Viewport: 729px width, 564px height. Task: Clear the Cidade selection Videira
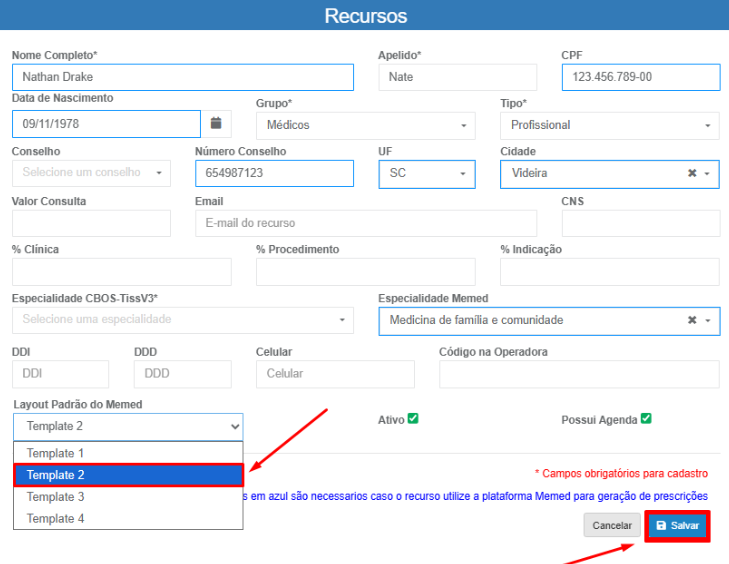pos(692,173)
